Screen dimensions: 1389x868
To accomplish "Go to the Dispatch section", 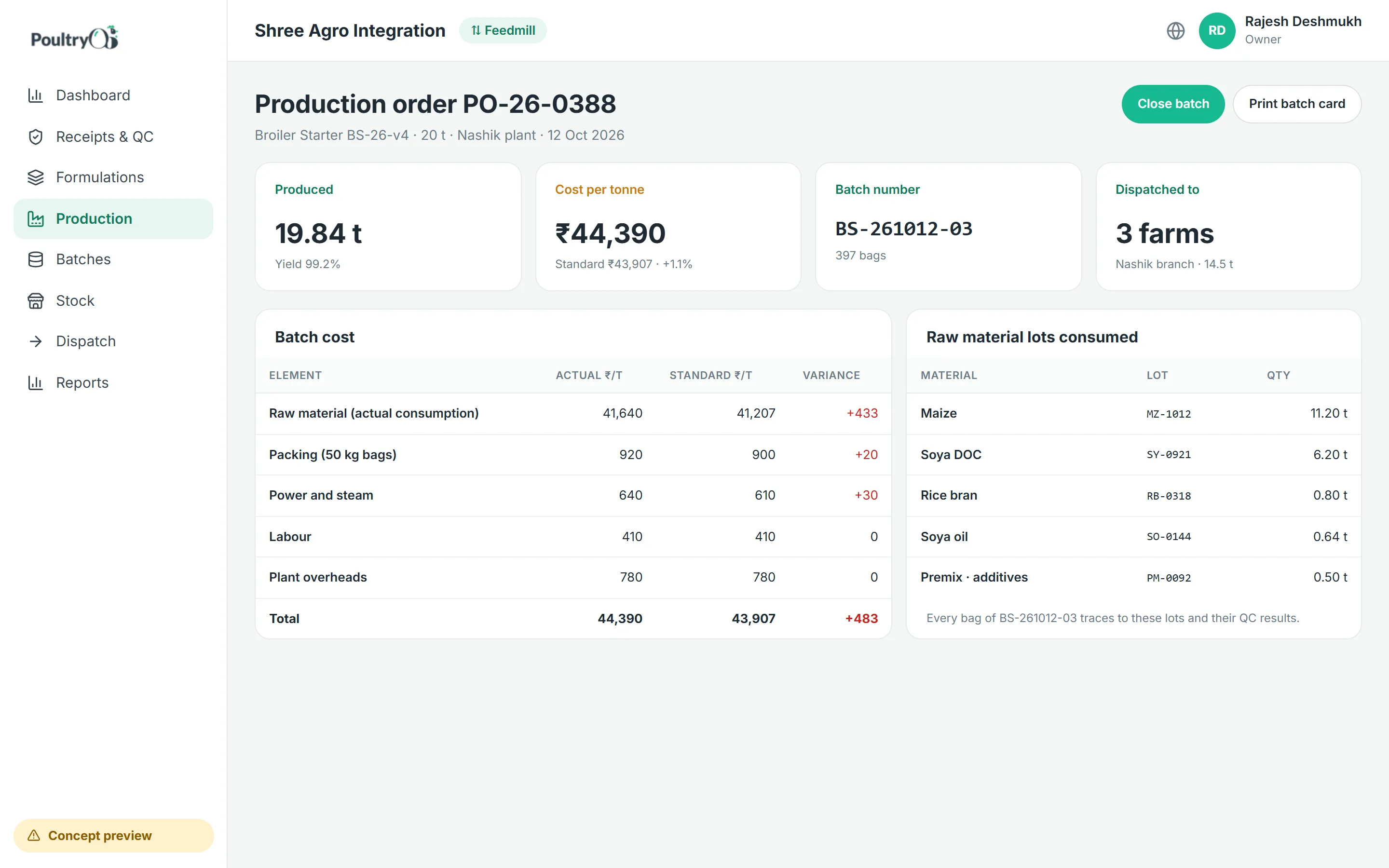I will (x=113, y=341).
